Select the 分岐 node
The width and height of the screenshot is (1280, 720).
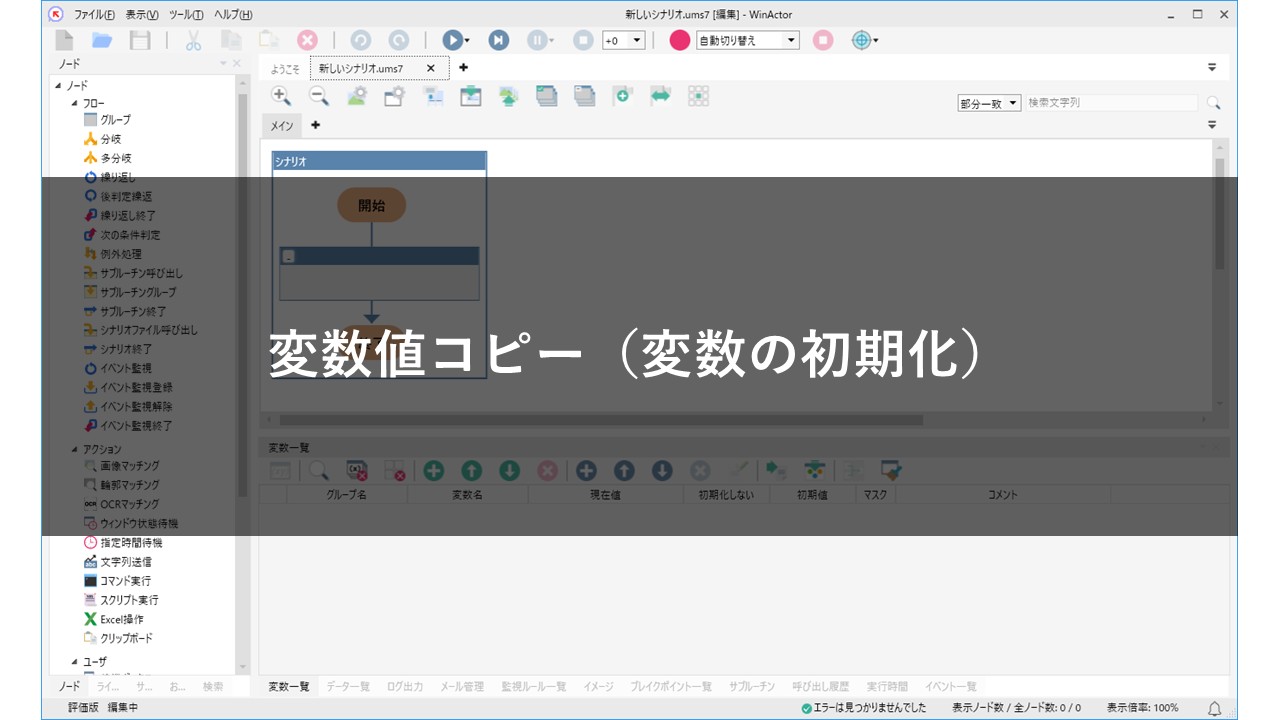[102, 139]
